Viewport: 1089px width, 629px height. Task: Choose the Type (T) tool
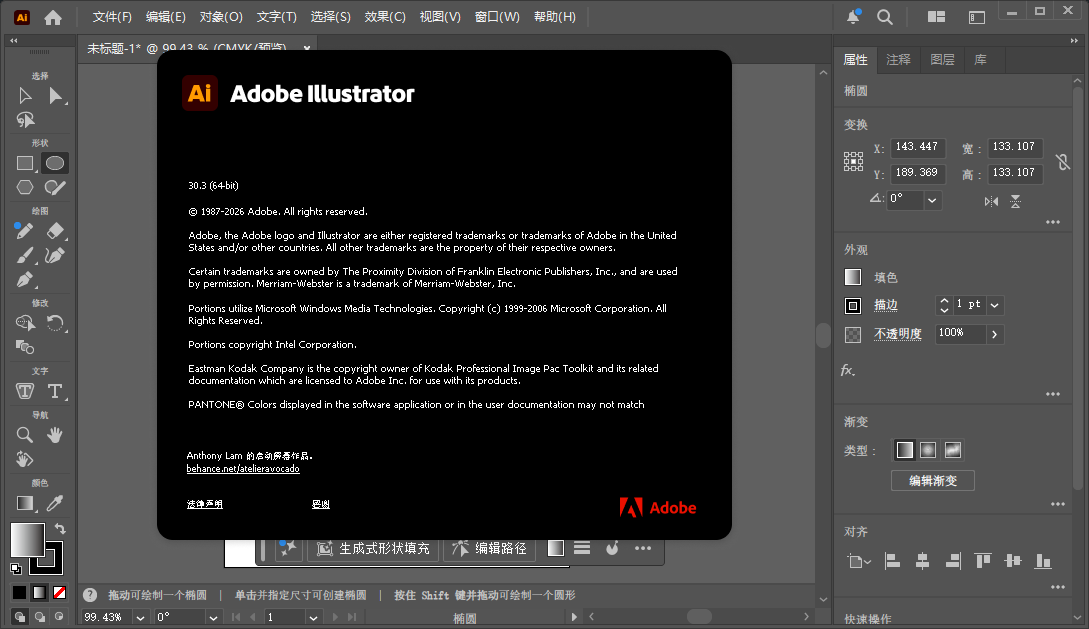click(x=55, y=391)
